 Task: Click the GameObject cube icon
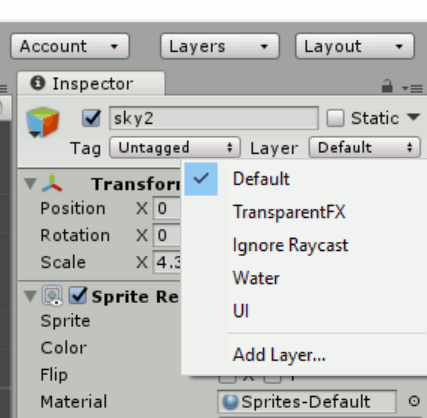click(43, 122)
